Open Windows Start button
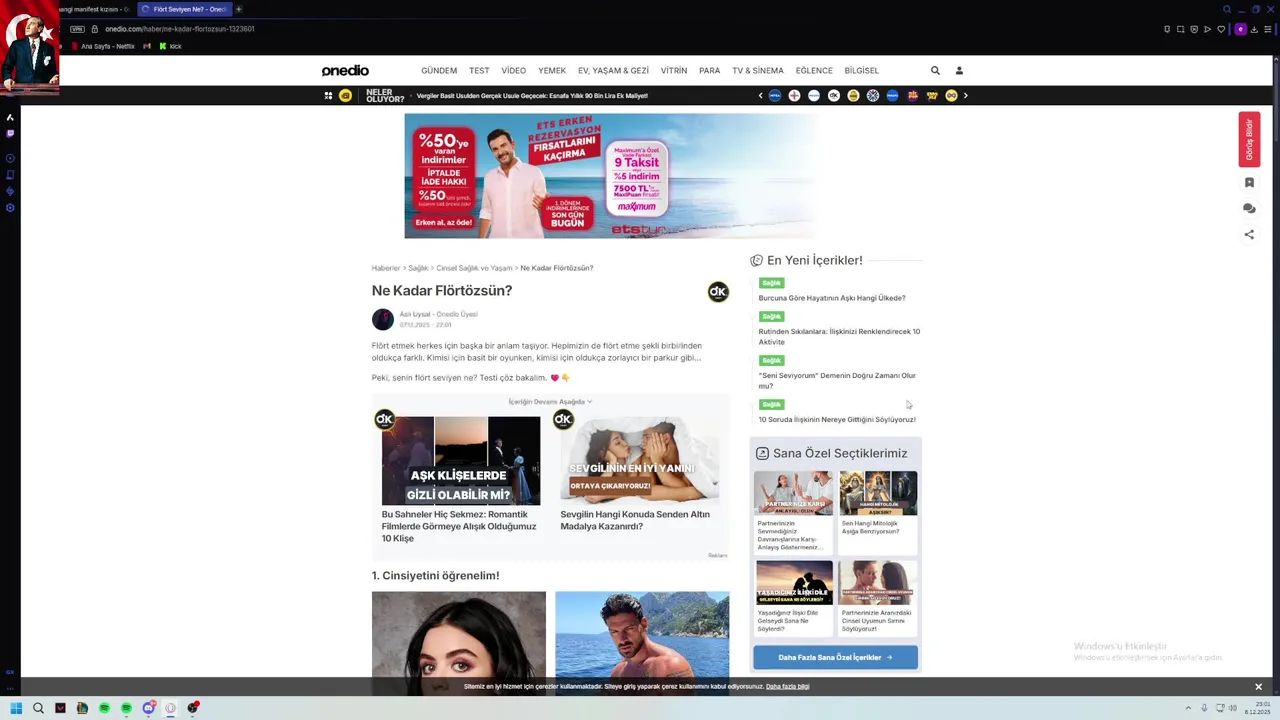Screen dimensions: 1280x720 [x=16, y=708]
